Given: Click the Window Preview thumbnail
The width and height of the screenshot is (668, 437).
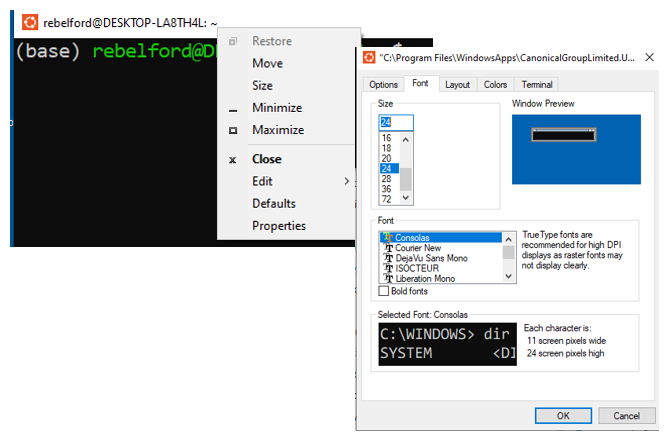Looking at the screenshot, I should 576,149.
